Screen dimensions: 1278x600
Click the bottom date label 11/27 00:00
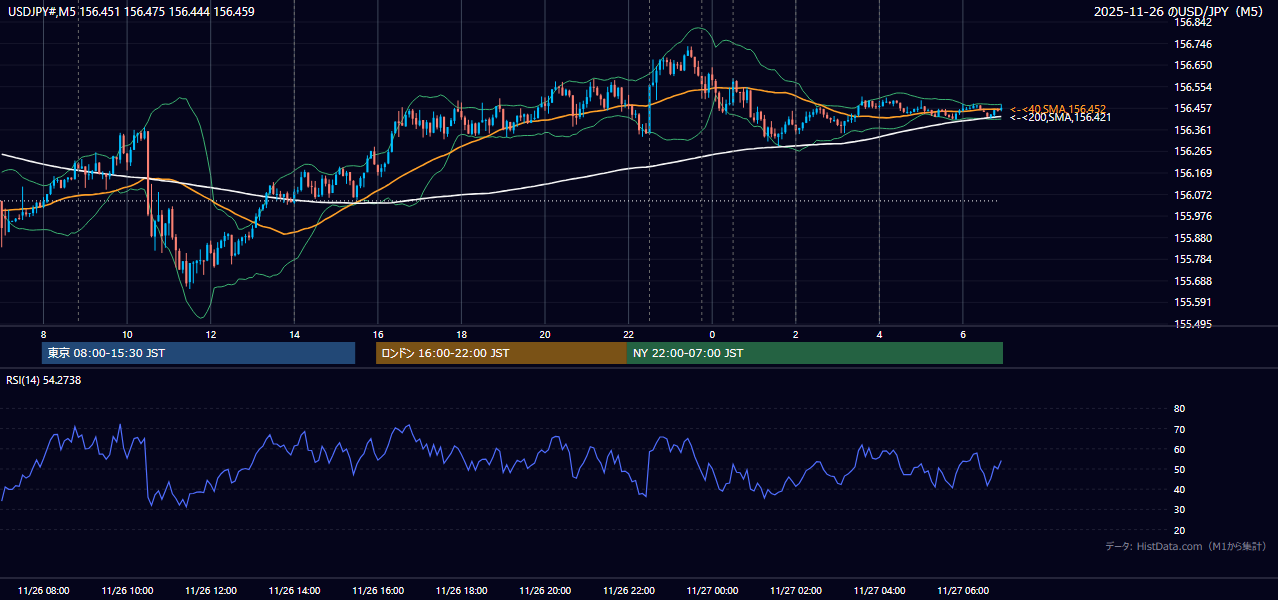pos(713,591)
